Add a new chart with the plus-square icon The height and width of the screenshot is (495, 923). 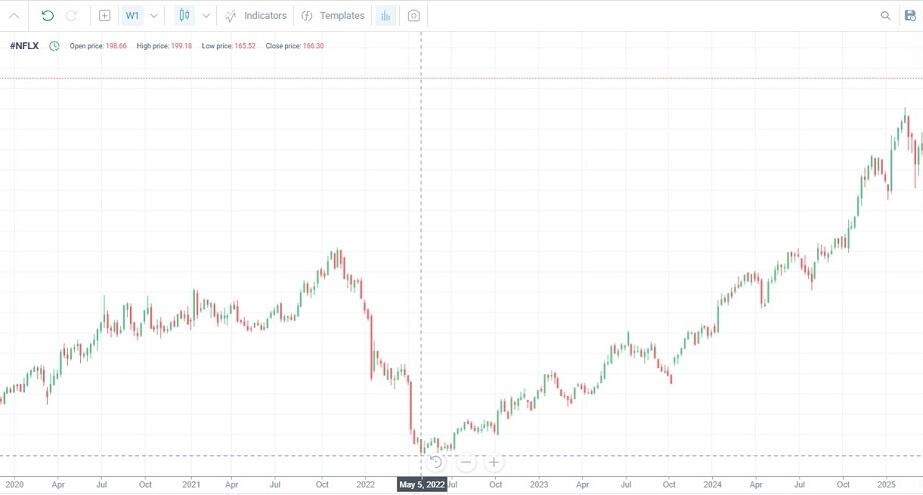pyautogui.click(x=104, y=16)
